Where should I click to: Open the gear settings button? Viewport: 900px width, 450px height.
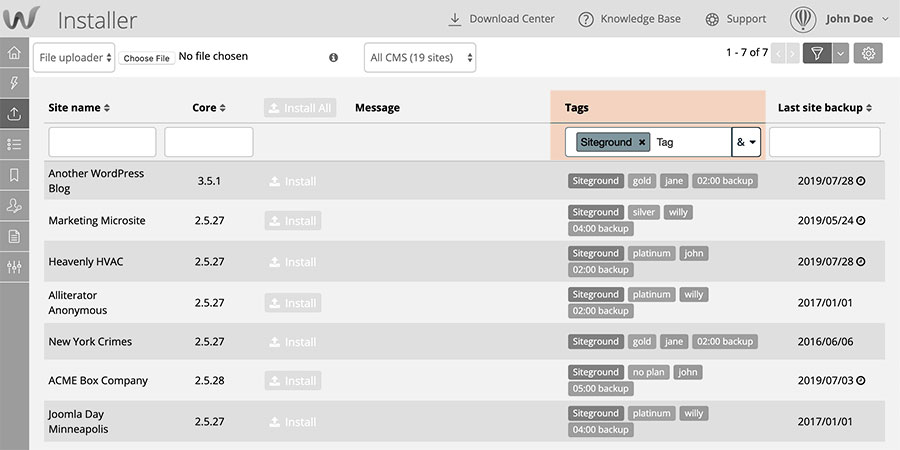pos(868,53)
